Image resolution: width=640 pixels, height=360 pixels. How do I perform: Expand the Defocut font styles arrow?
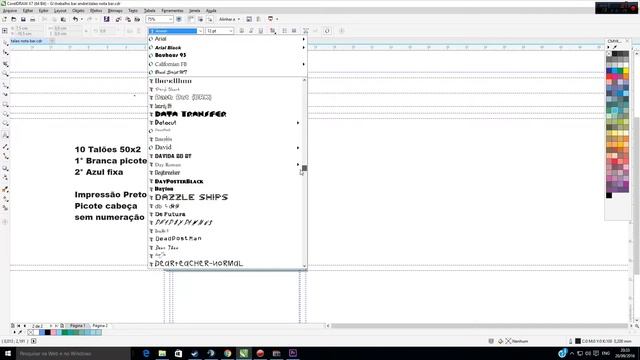pyautogui.click(x=298, y=122)
